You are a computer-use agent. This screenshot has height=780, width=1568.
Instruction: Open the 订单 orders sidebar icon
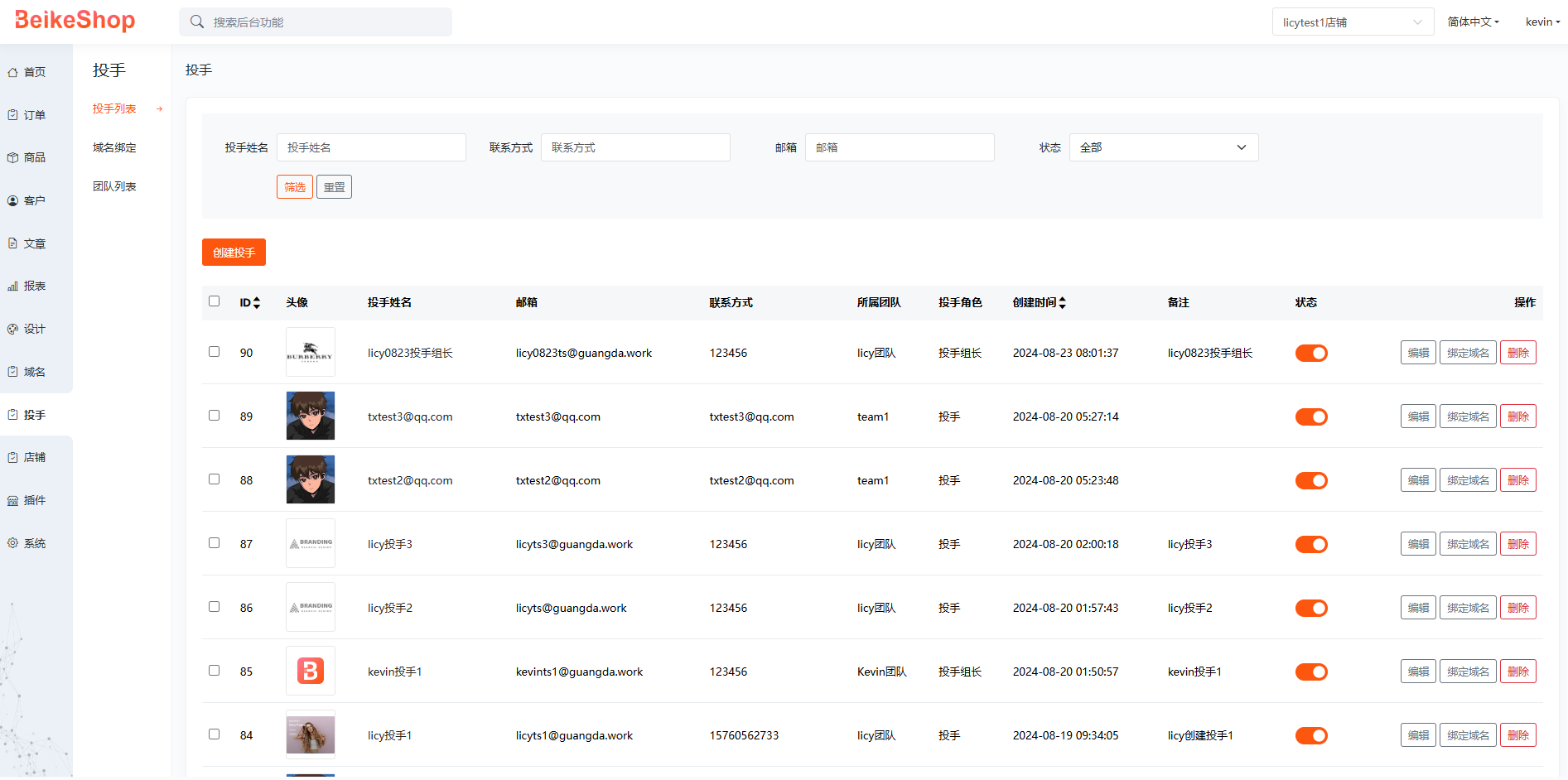click(12, 115)
